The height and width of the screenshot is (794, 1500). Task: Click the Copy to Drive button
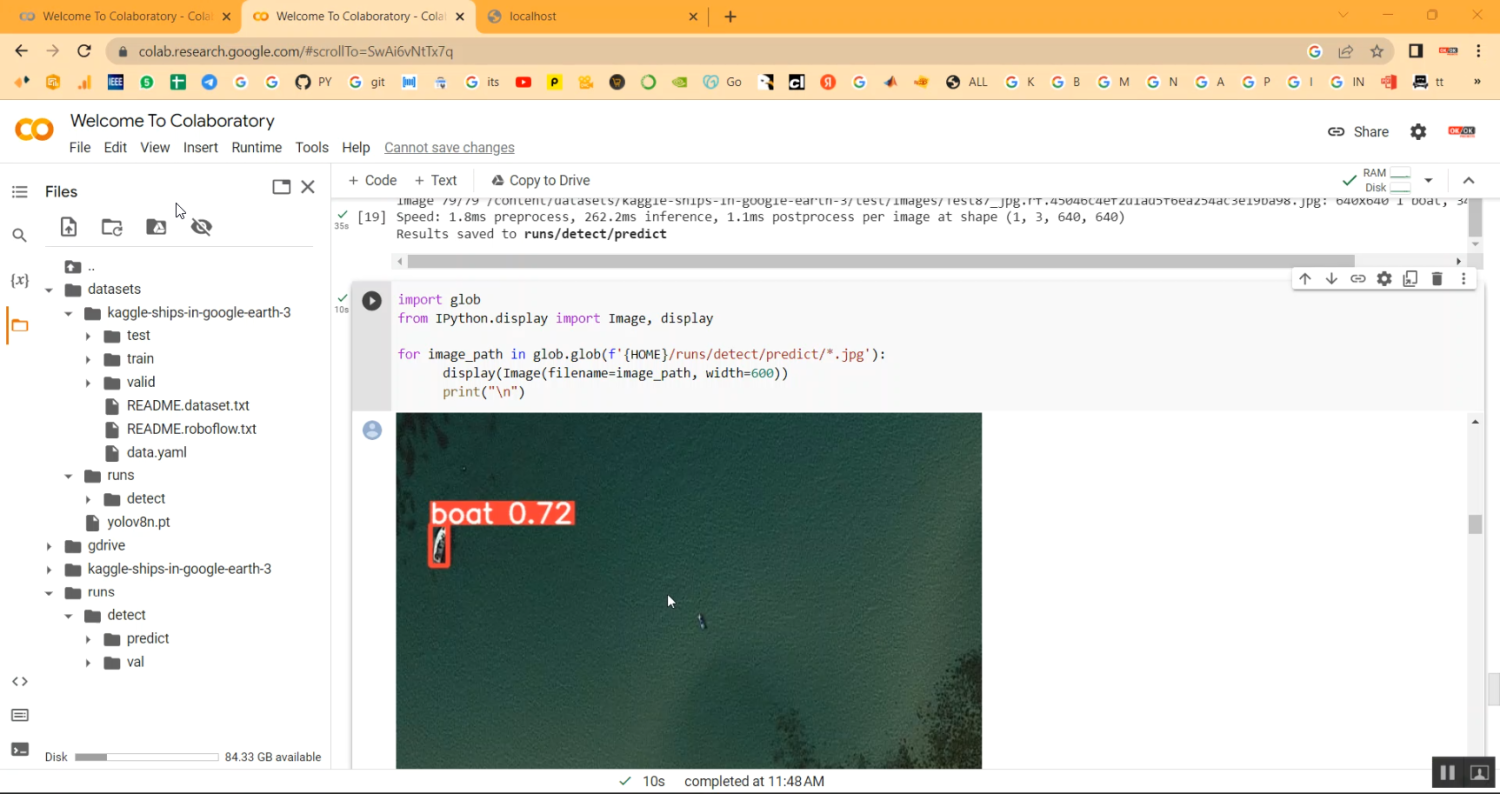coord(540,180)
